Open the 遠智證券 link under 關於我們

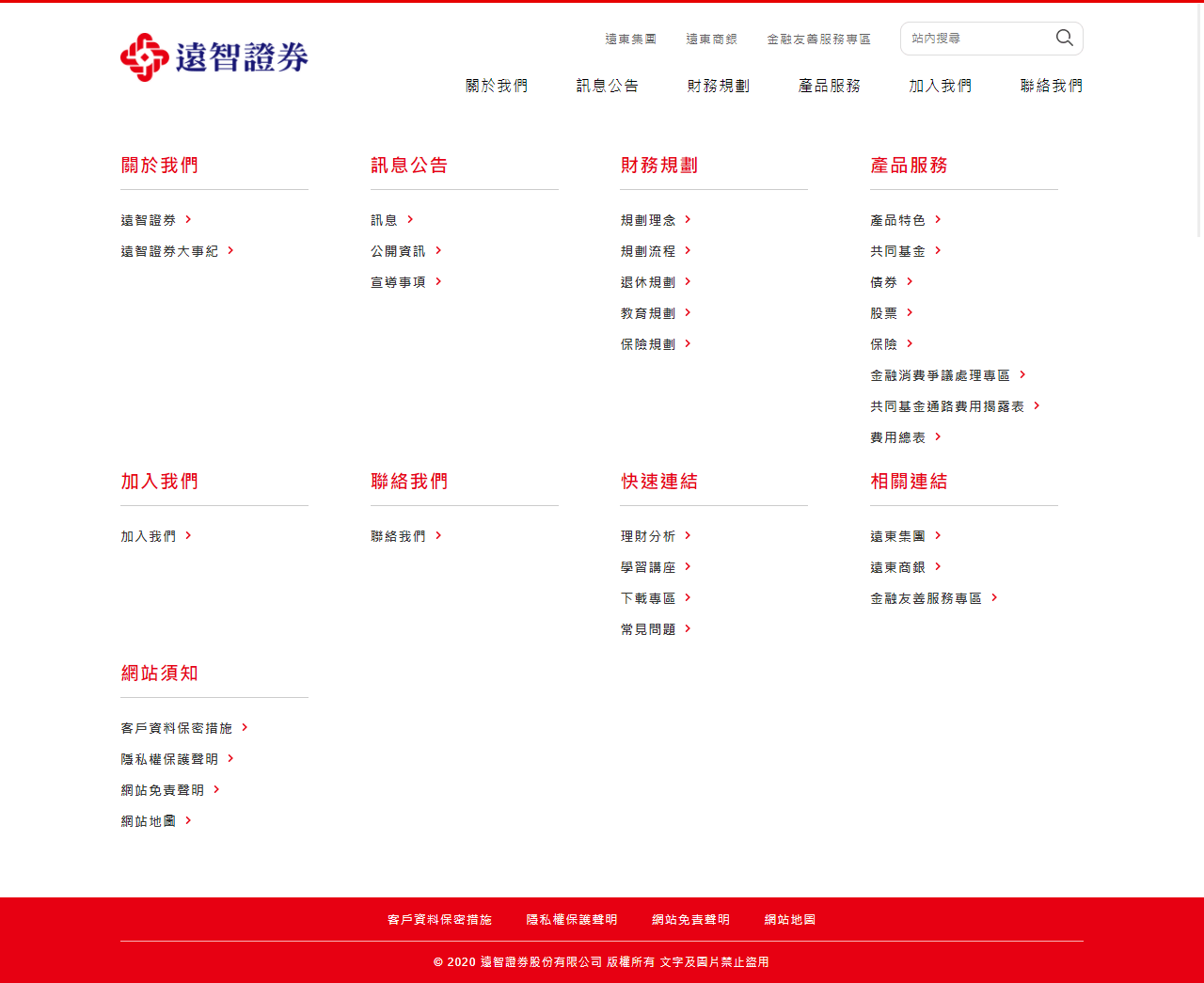coord(149,220)
